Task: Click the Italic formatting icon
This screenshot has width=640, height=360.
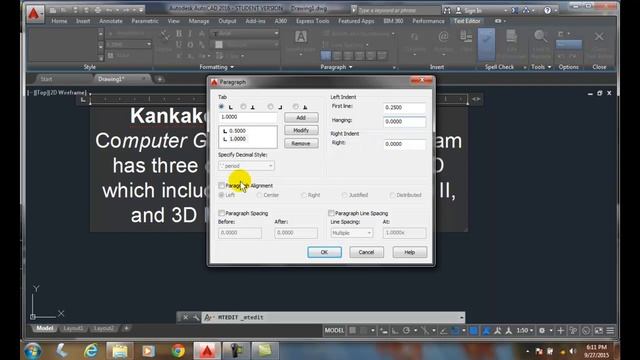Action: point(190,34)
